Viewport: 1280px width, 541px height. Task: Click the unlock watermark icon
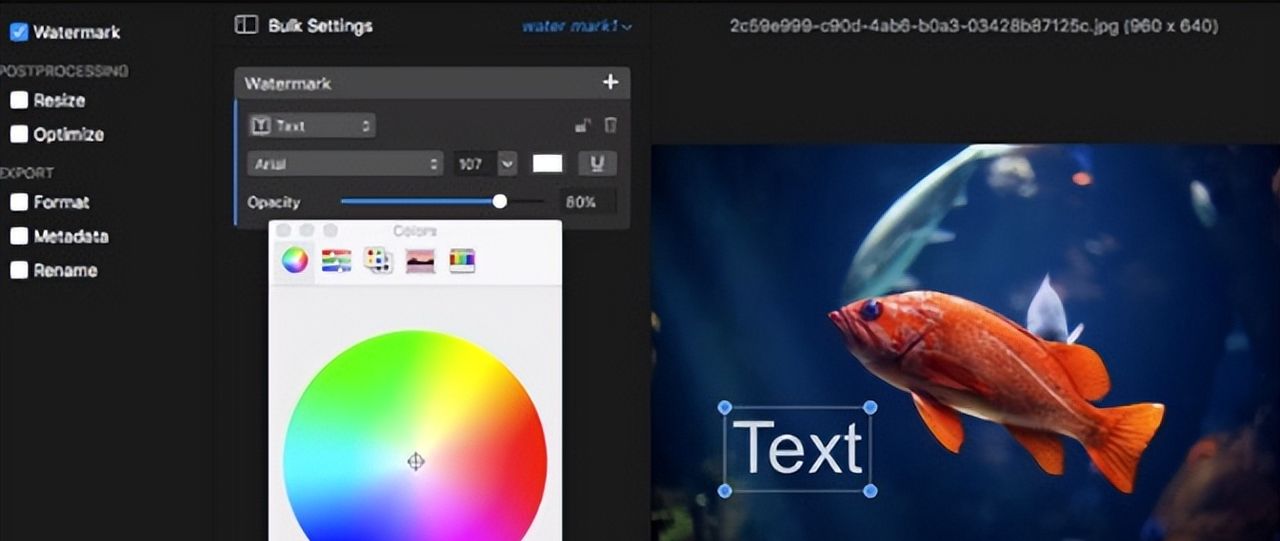582,126
